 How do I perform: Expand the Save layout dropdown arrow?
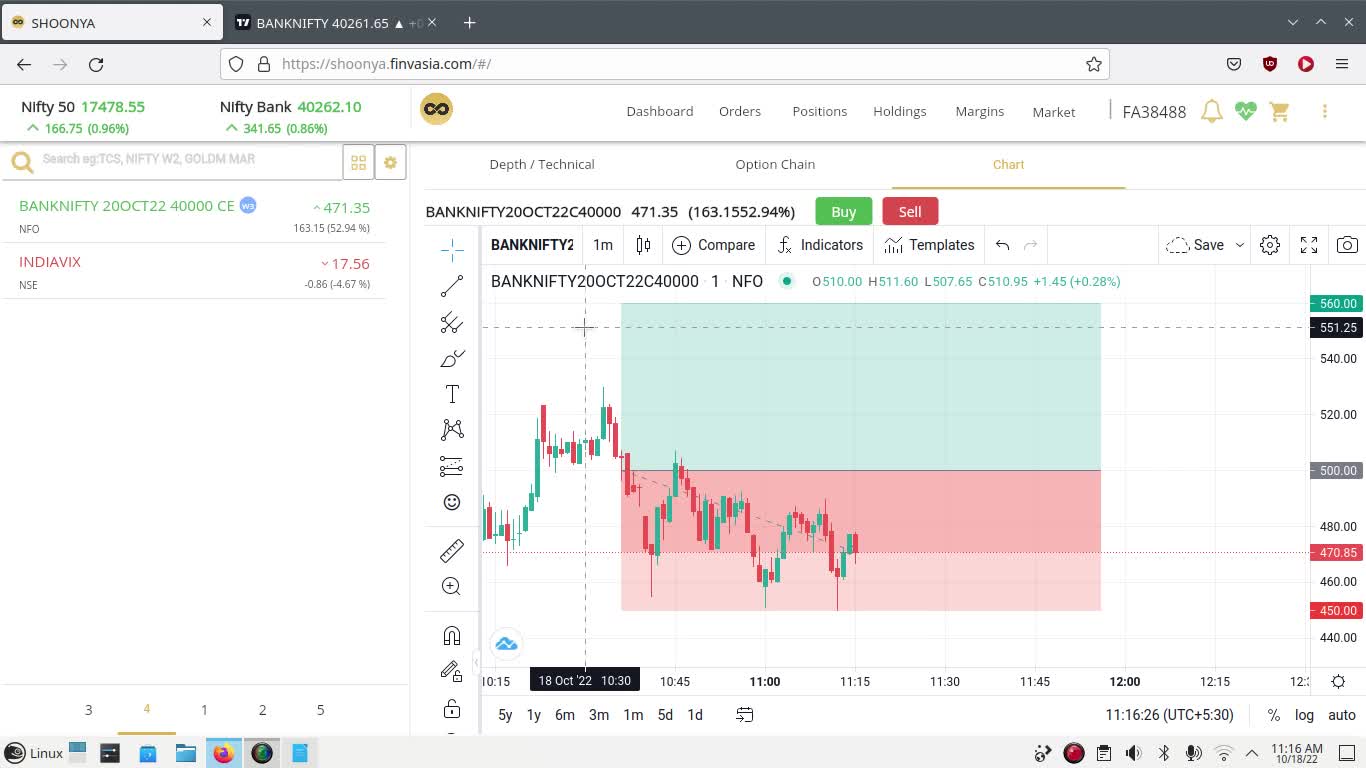pos(1239,245)
